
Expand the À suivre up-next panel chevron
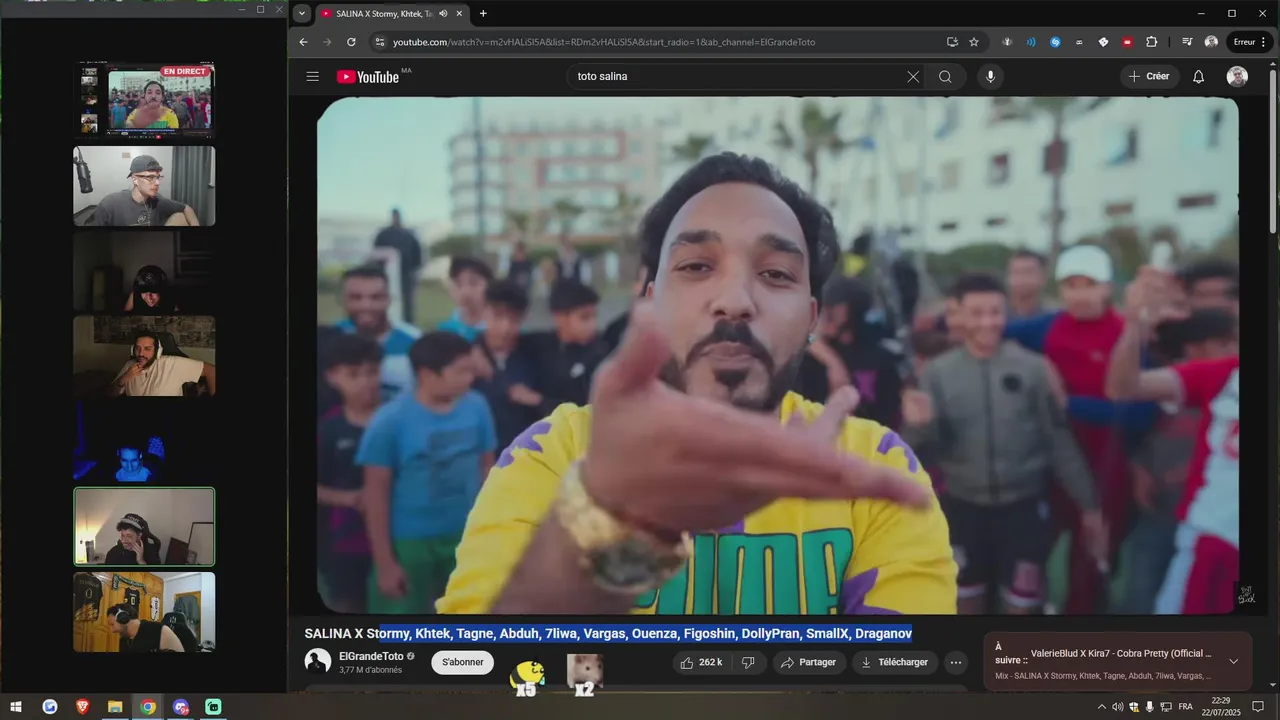click(x=1233, y=661)
